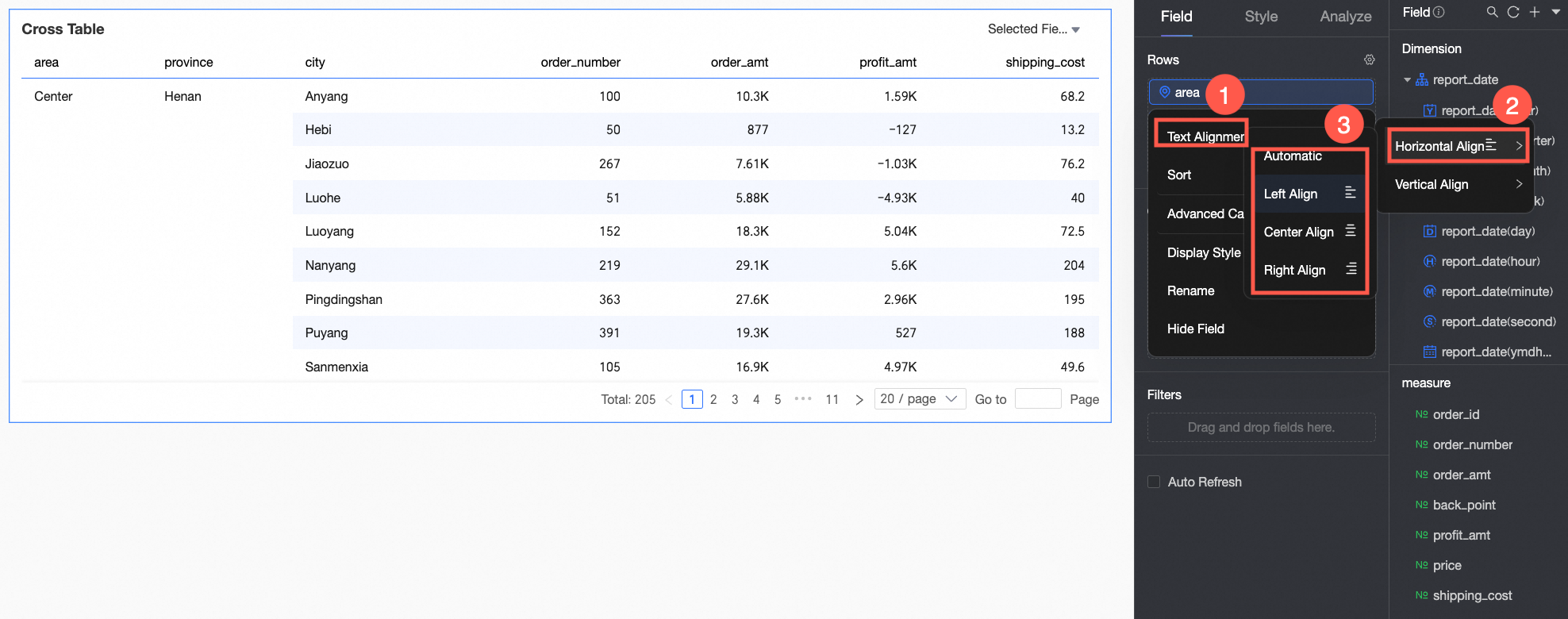Image resolution: width=1568 pixels, height=619 pixels.
Task: Click the order_id measure number icon
Action: [1421, 414]
